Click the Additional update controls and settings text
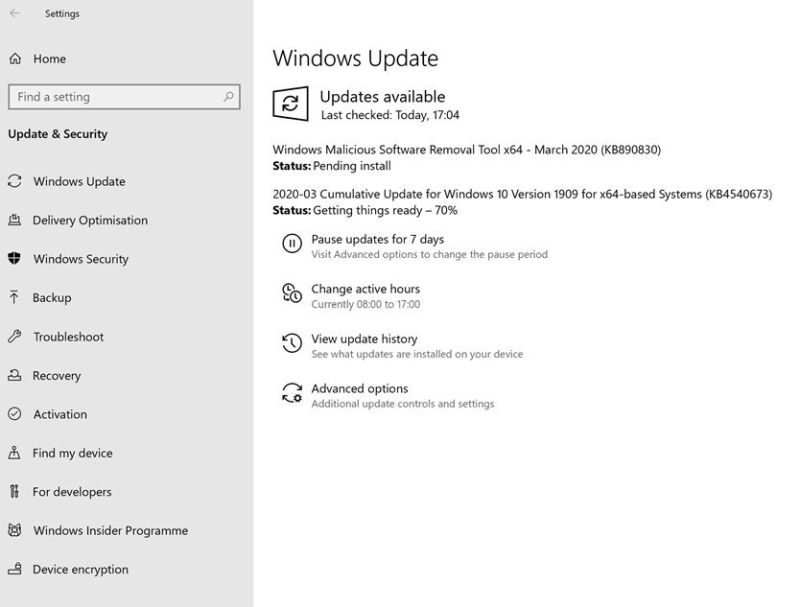 [403, 403]
